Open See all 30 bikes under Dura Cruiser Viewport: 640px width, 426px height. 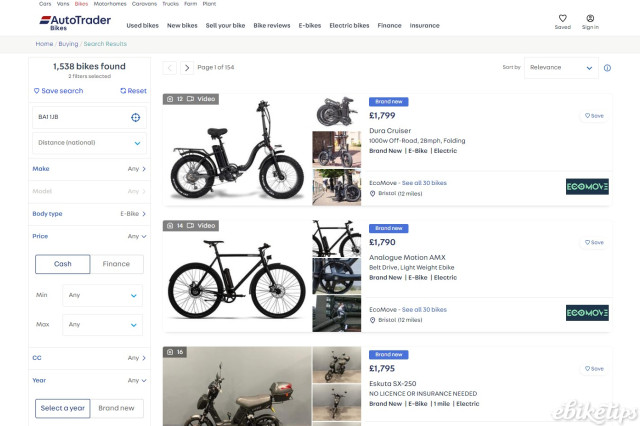(x=424, y=183)
